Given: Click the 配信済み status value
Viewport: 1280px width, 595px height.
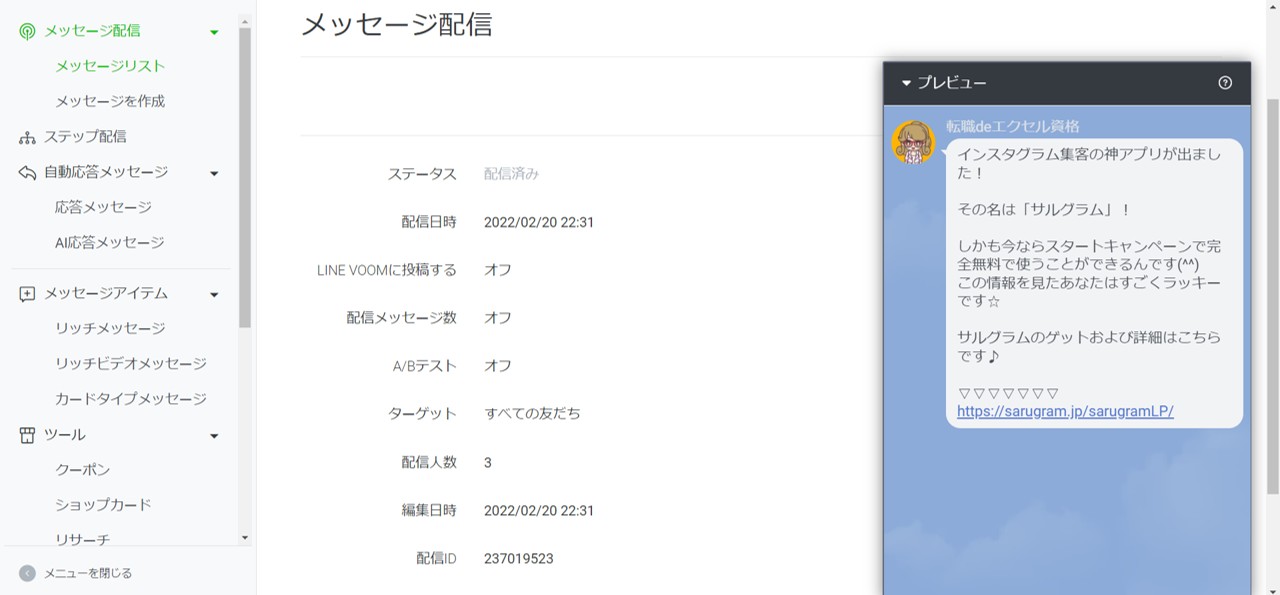Looking at the screenshot, I should pyautogui.click(x=511, y=174).
